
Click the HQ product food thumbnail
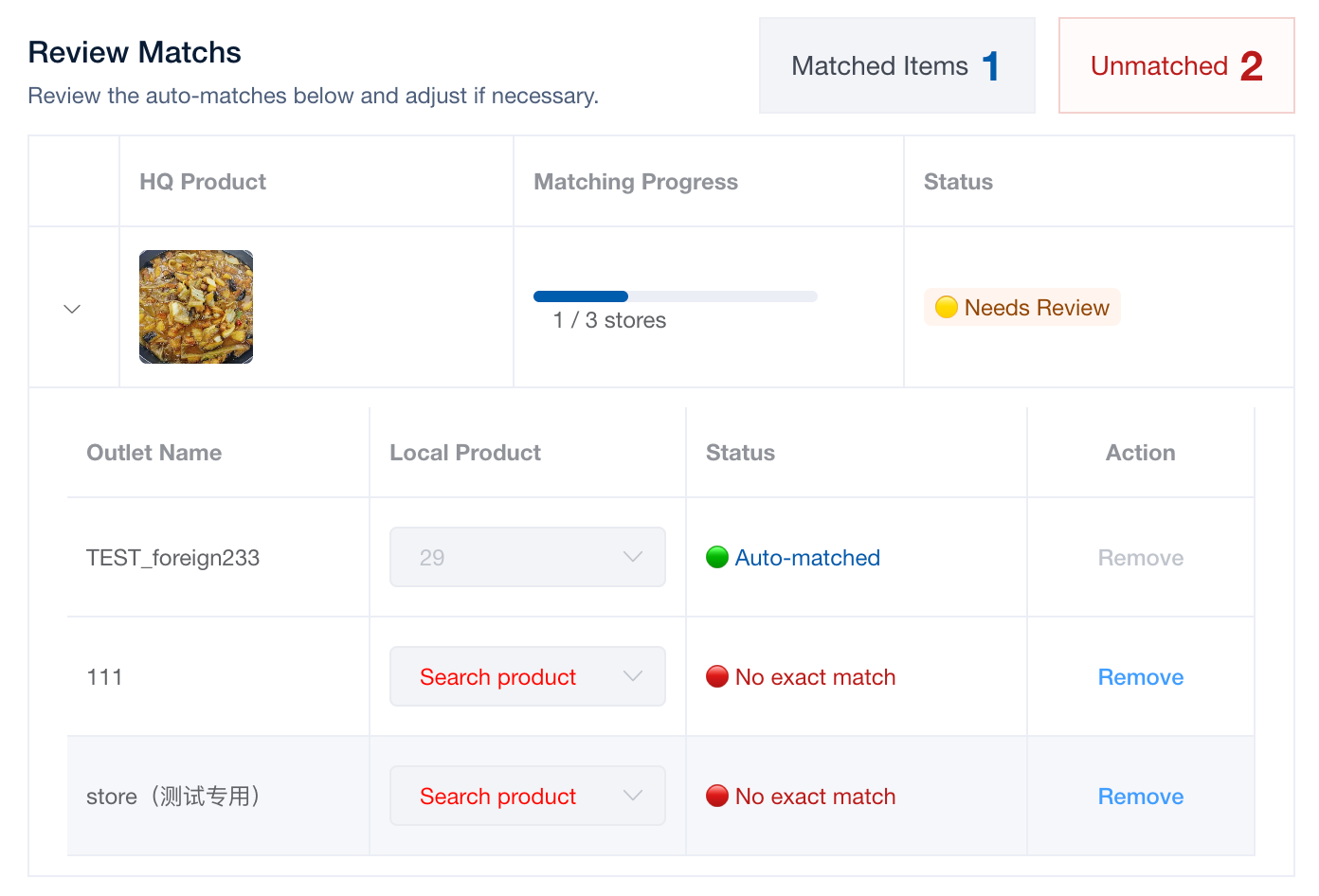point(196,307)
